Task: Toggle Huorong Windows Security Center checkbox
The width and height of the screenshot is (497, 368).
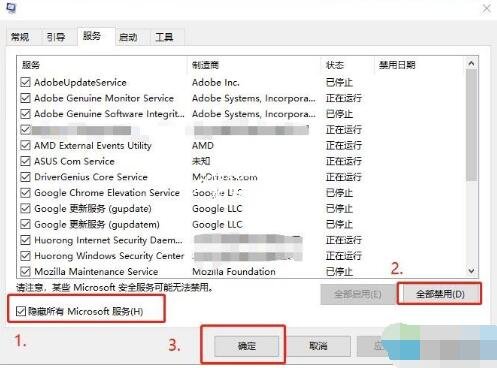Action: tap(26, 256)
